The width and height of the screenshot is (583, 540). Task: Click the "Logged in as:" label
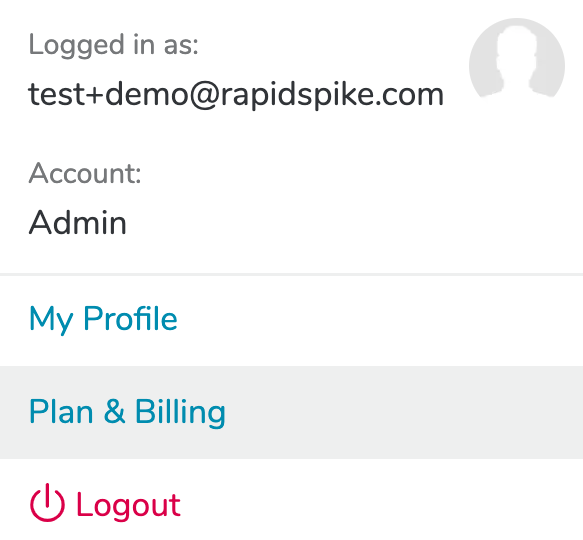pos(113,45)
